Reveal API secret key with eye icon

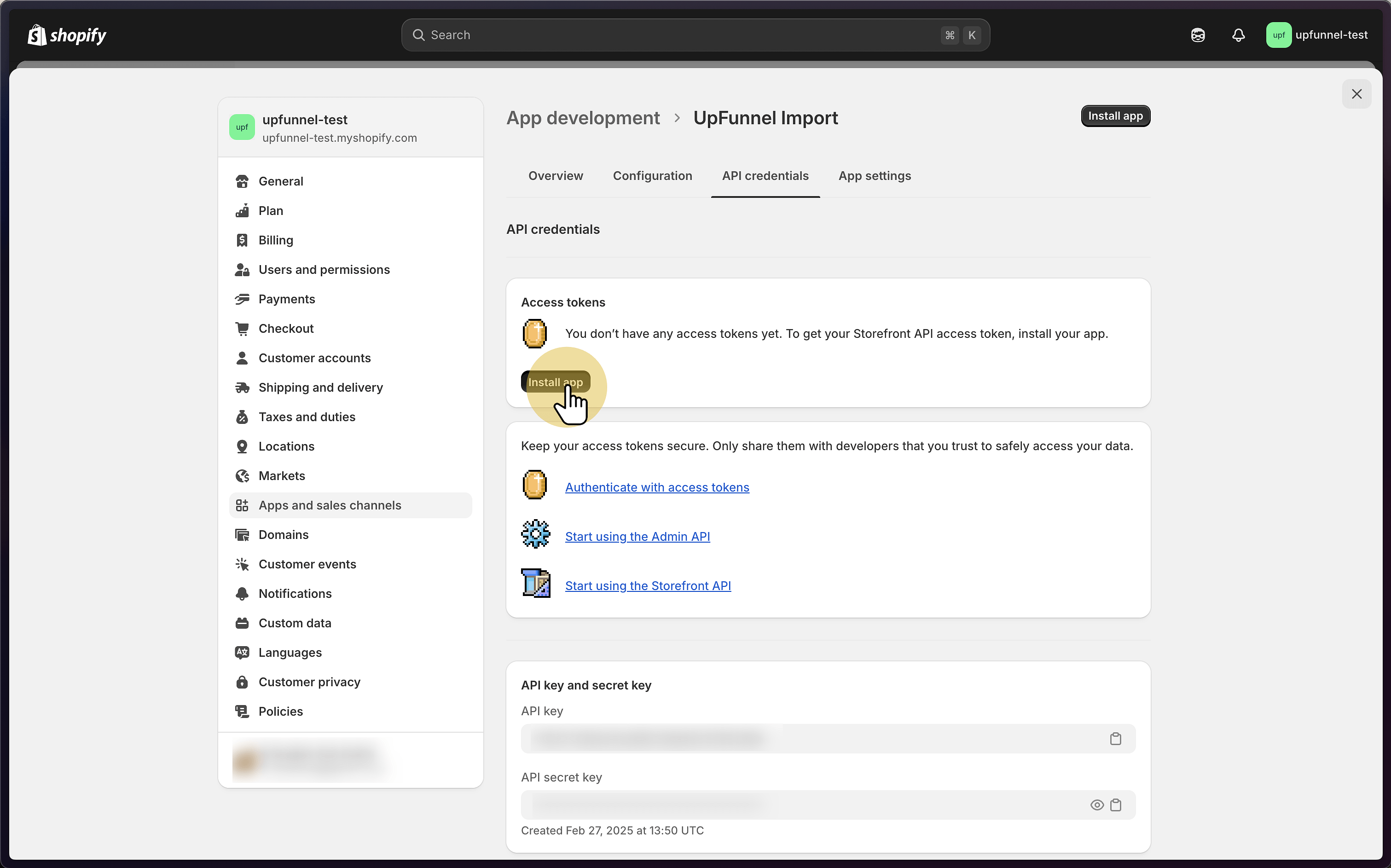(1096, 805)
